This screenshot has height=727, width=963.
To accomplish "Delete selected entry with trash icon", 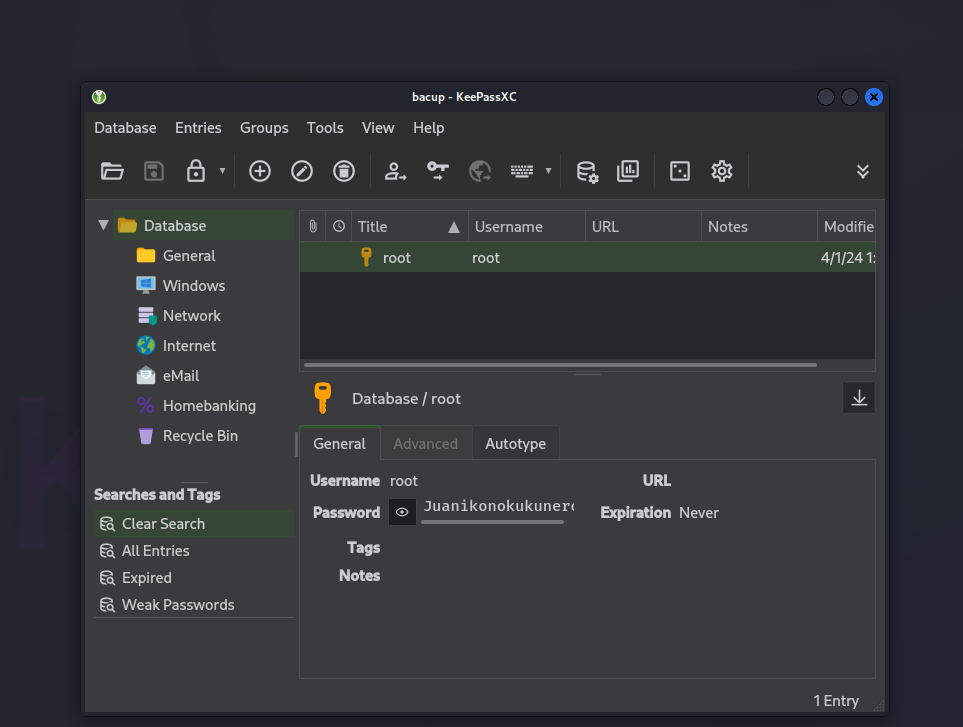I will coord(344,171).
